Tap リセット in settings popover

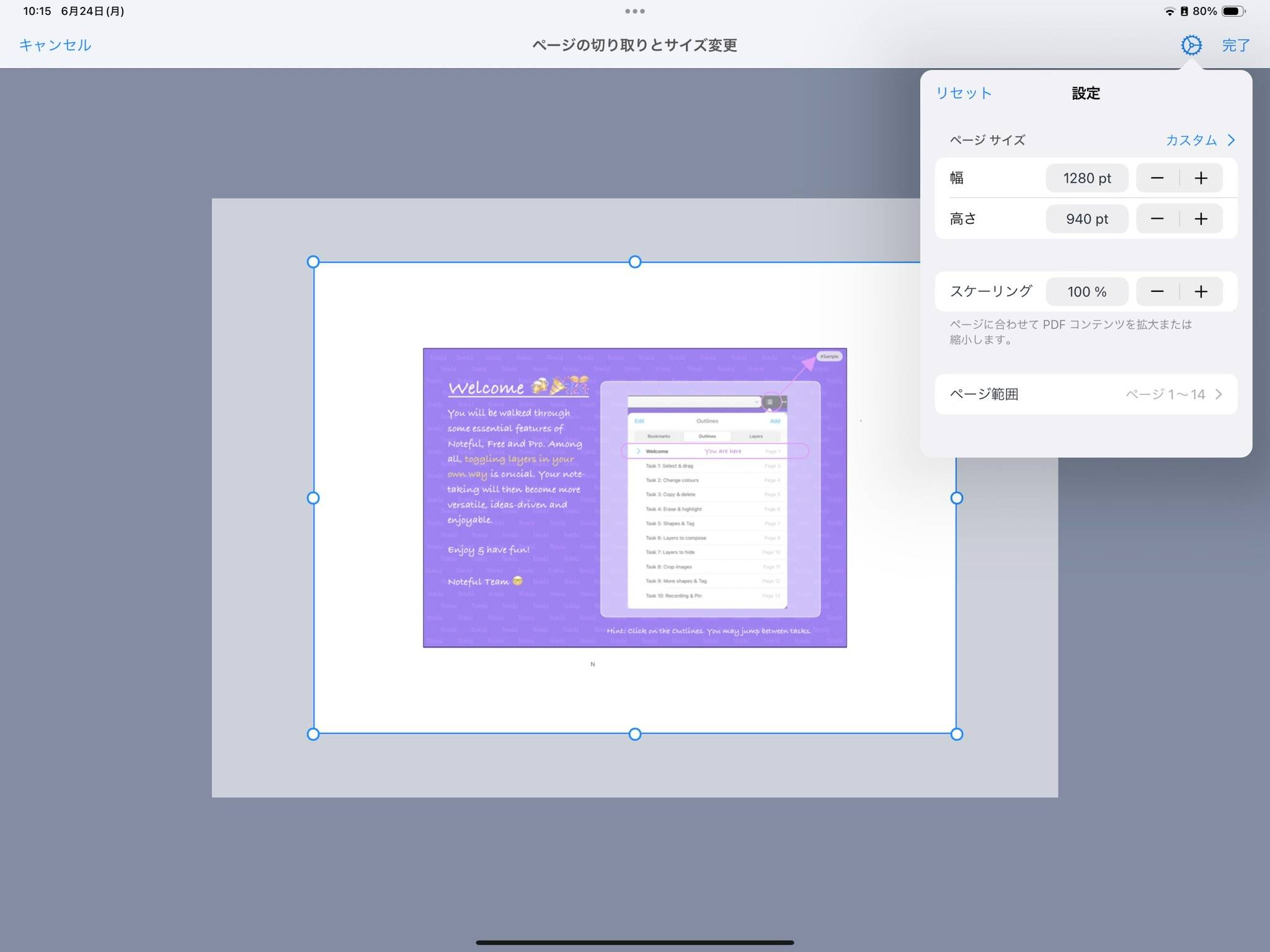click(x=964, y=93)
